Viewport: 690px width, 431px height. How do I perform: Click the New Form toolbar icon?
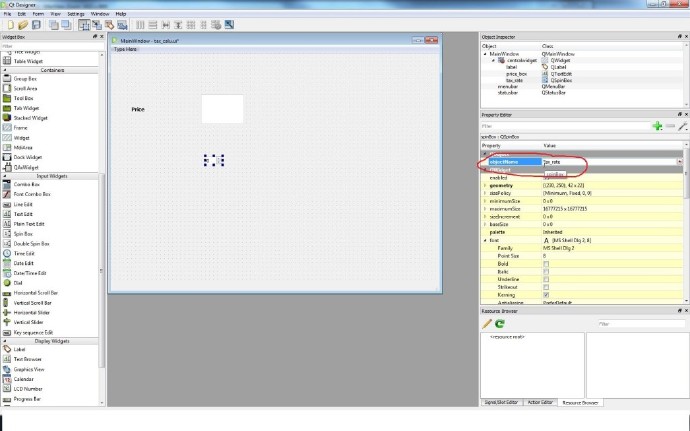coord(11,25)
